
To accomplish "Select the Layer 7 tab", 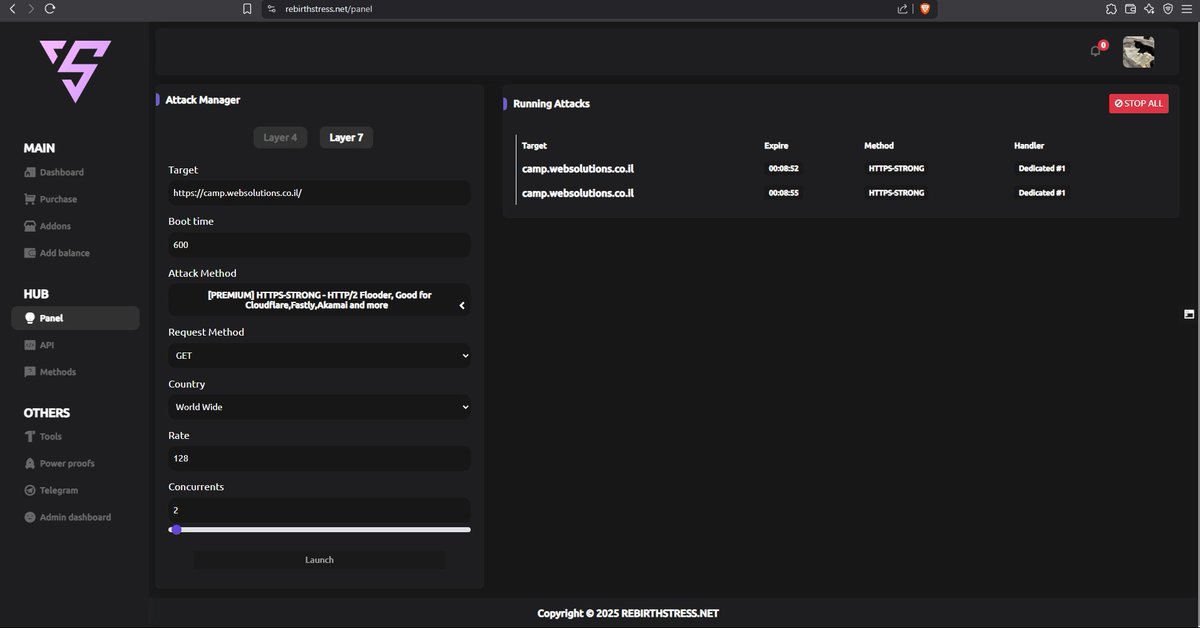I will pos(346,137).
